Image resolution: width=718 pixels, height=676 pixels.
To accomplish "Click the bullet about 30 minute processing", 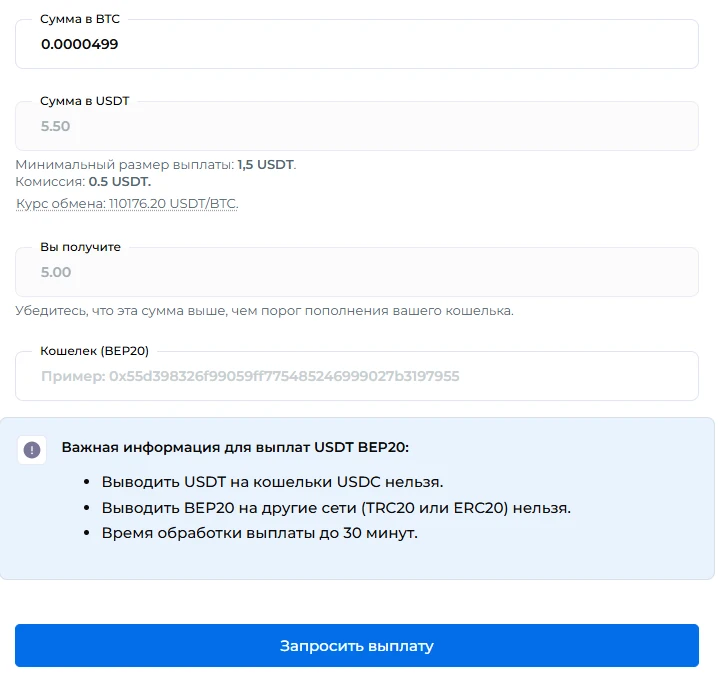I will pyautogui.click(x=259, y=533).
